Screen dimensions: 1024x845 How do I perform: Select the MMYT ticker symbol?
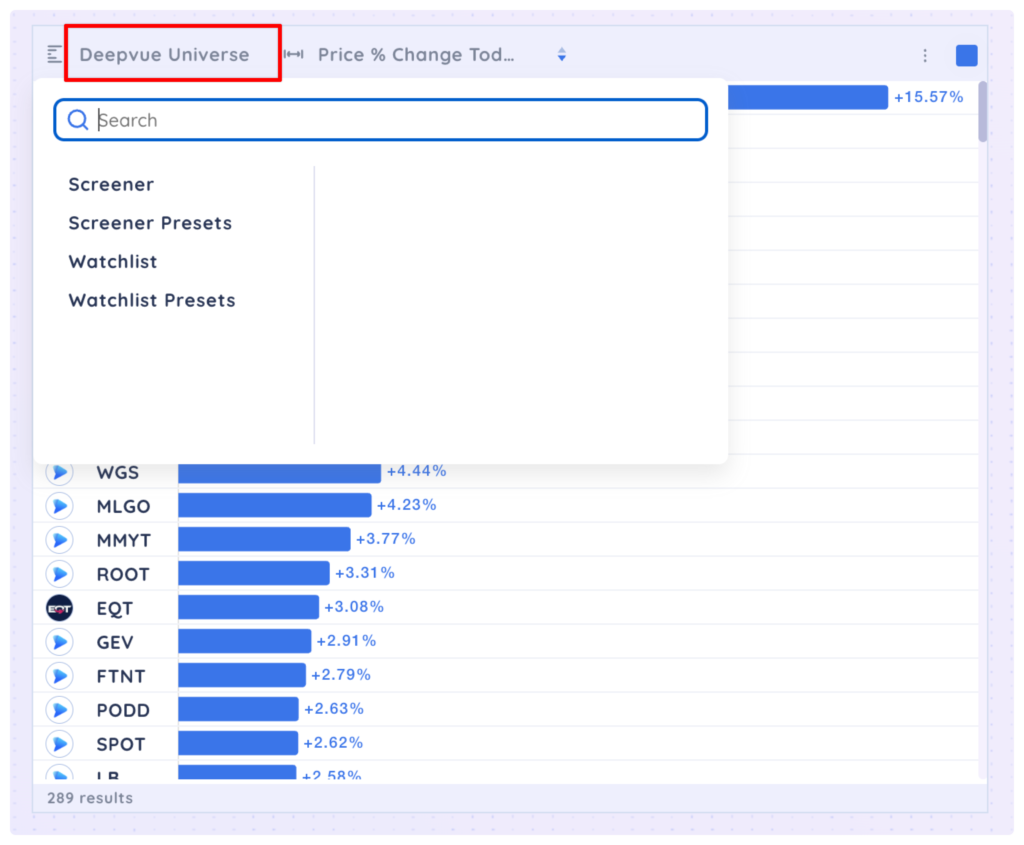click(123, 540)
